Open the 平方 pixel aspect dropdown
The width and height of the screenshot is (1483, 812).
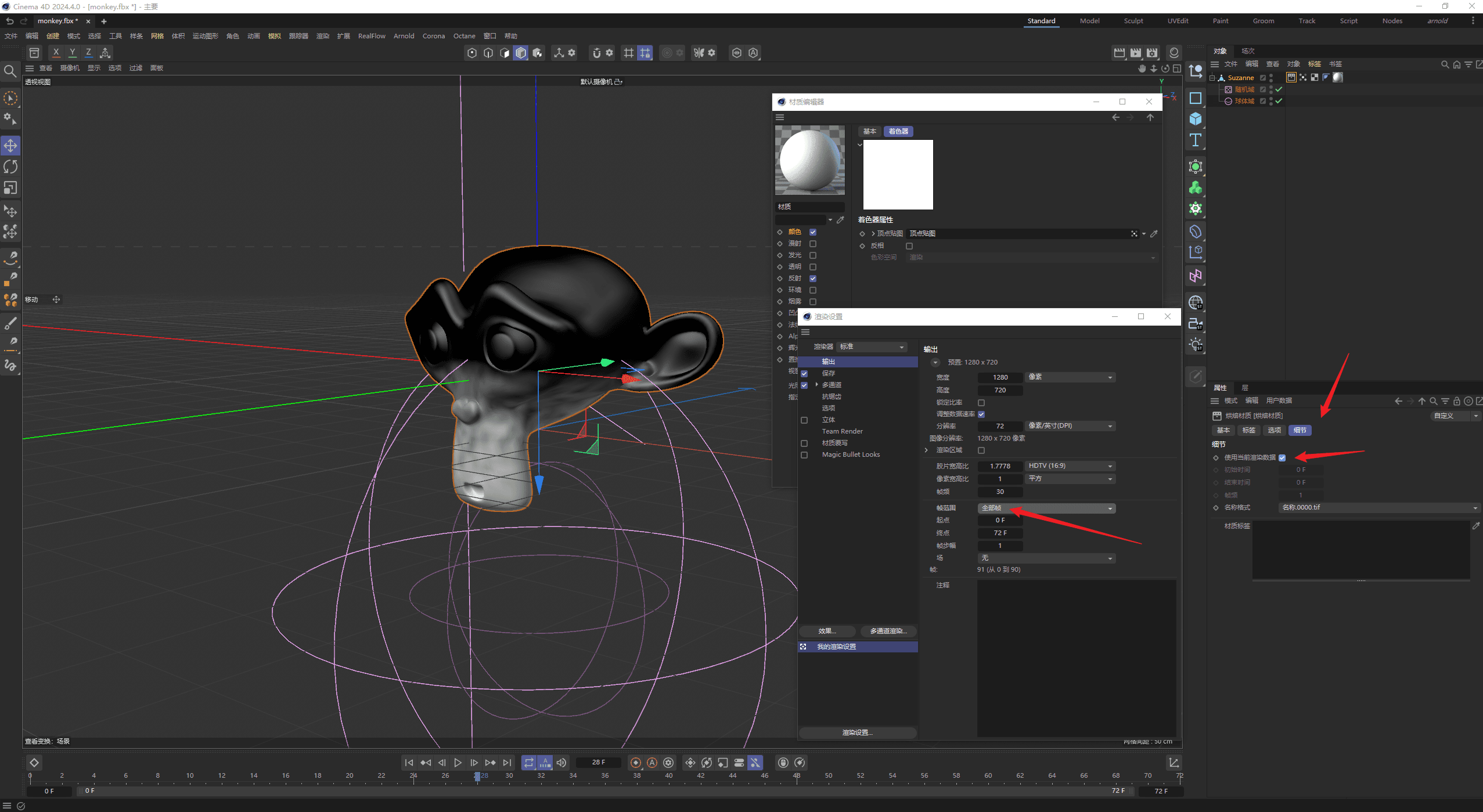(x=1070, y=479)
